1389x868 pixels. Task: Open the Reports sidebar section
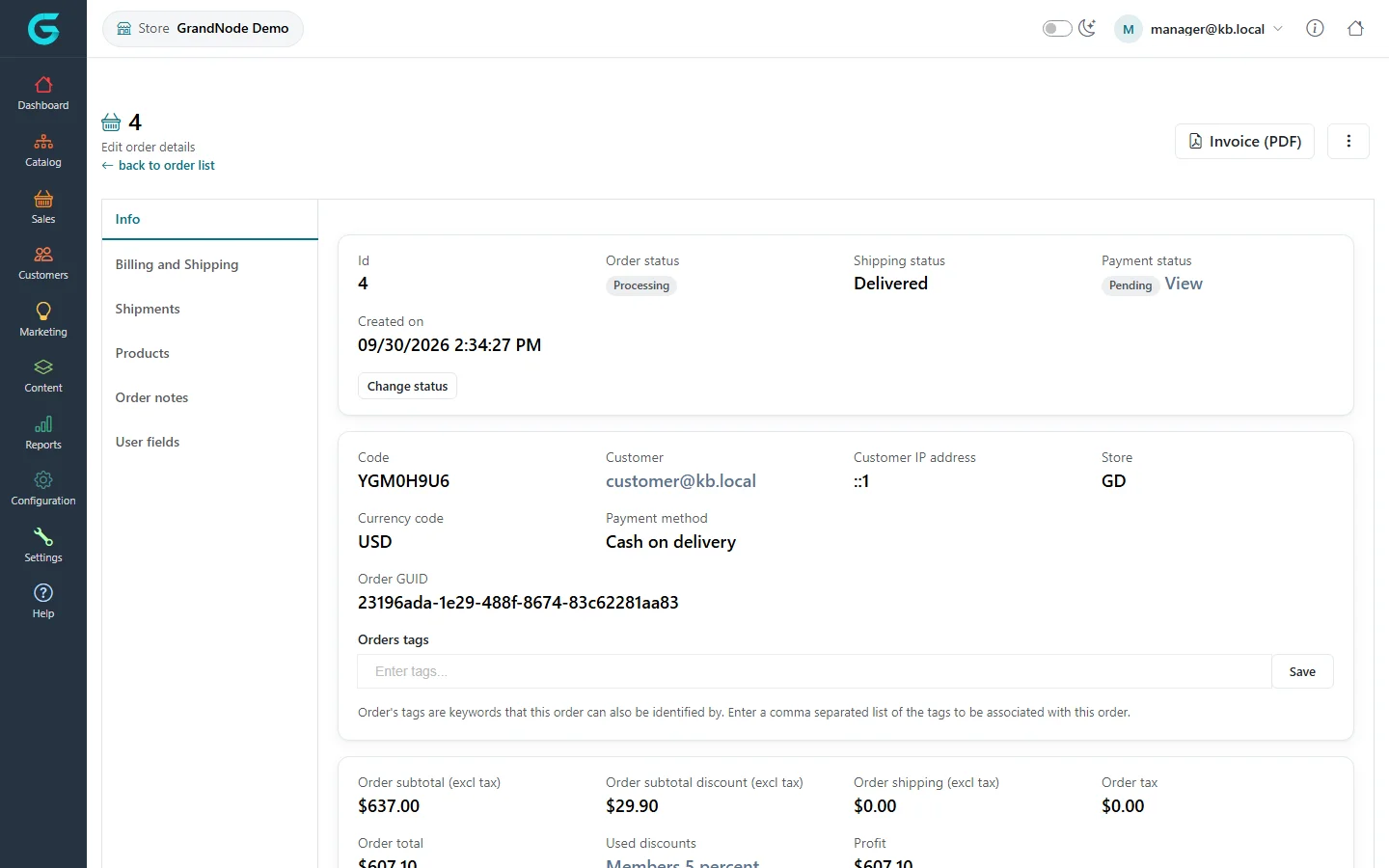coord(43,433)
